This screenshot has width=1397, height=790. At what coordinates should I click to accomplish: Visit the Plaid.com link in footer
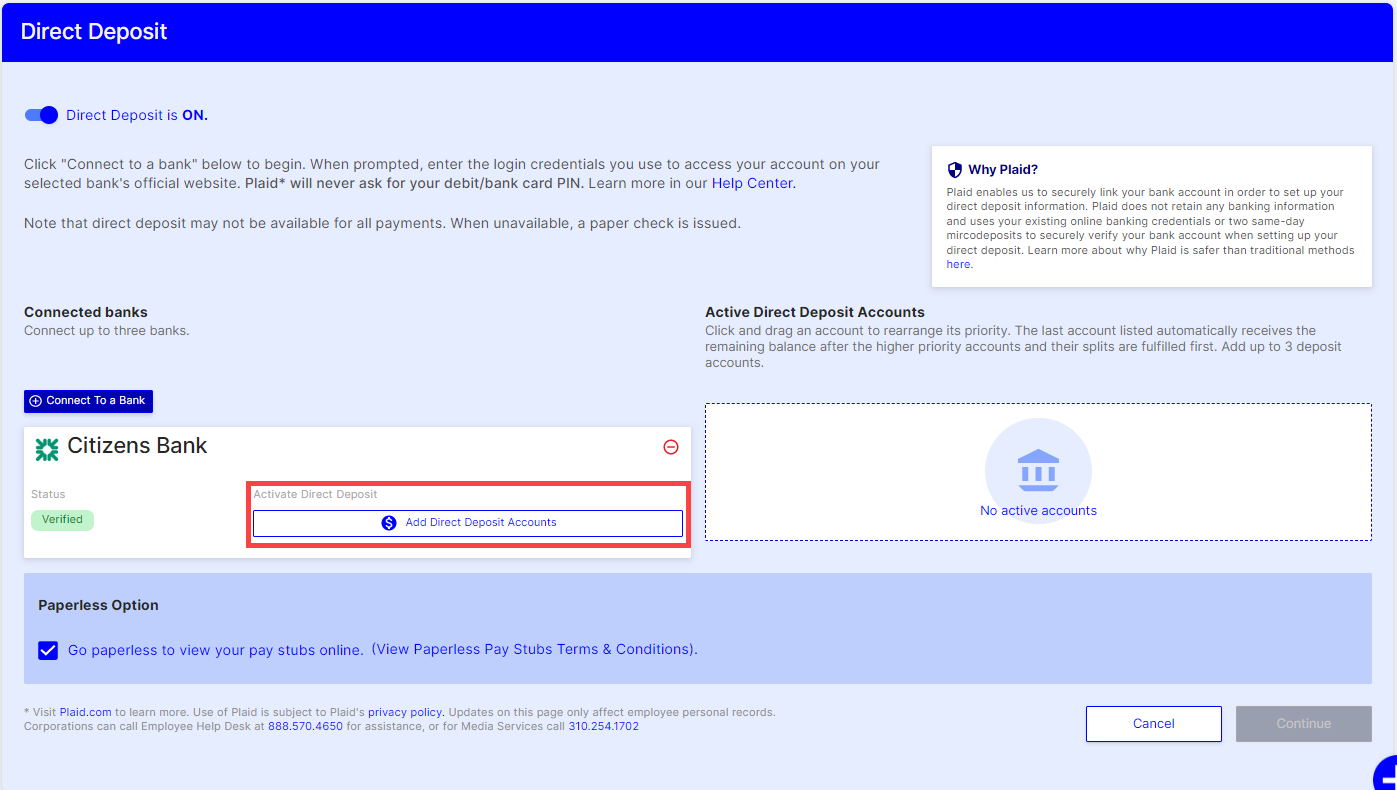85,712
